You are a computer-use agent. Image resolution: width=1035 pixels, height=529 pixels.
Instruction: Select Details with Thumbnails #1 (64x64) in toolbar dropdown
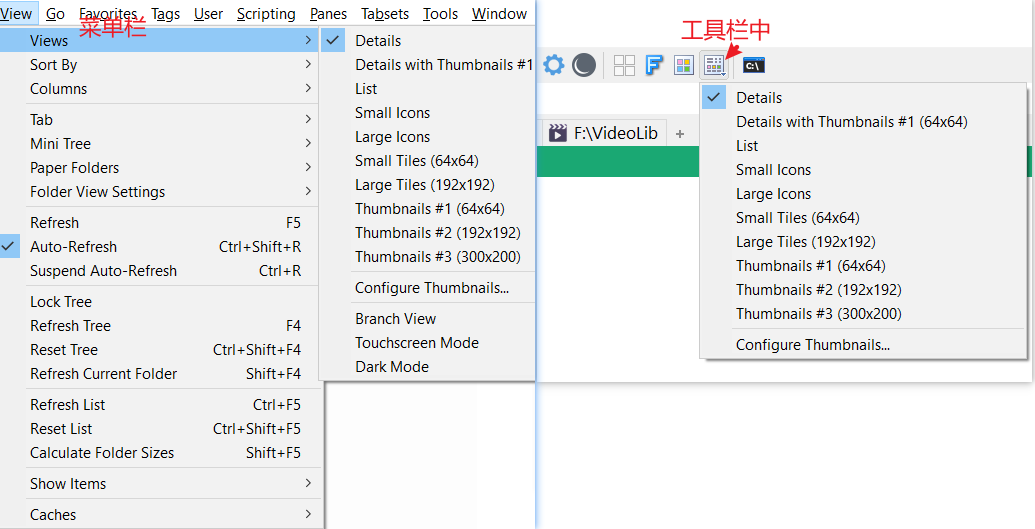coord(863,122)
